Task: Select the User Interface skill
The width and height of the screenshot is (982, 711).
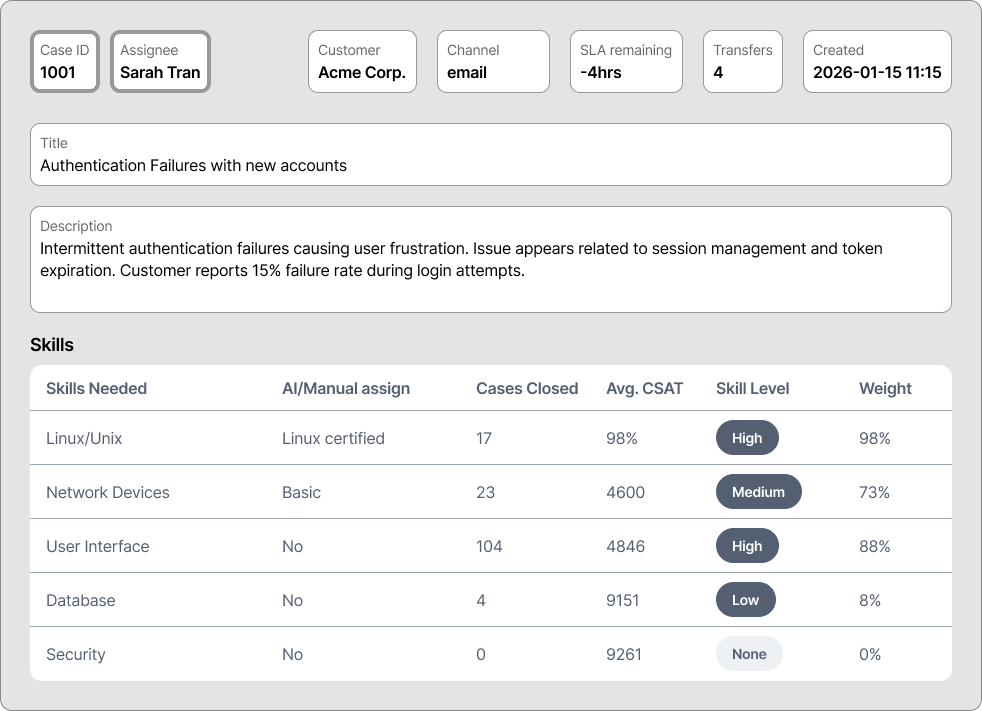Action: 98,546
